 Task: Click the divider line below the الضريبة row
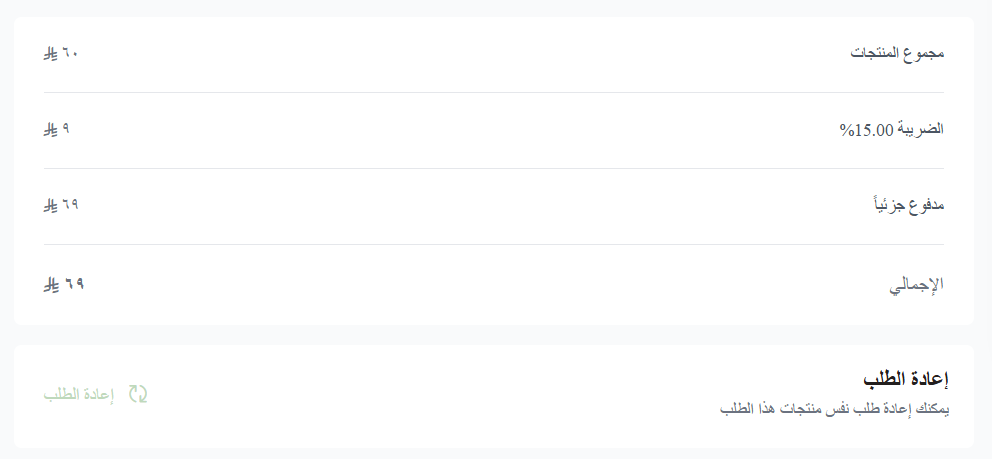[494, 168]
